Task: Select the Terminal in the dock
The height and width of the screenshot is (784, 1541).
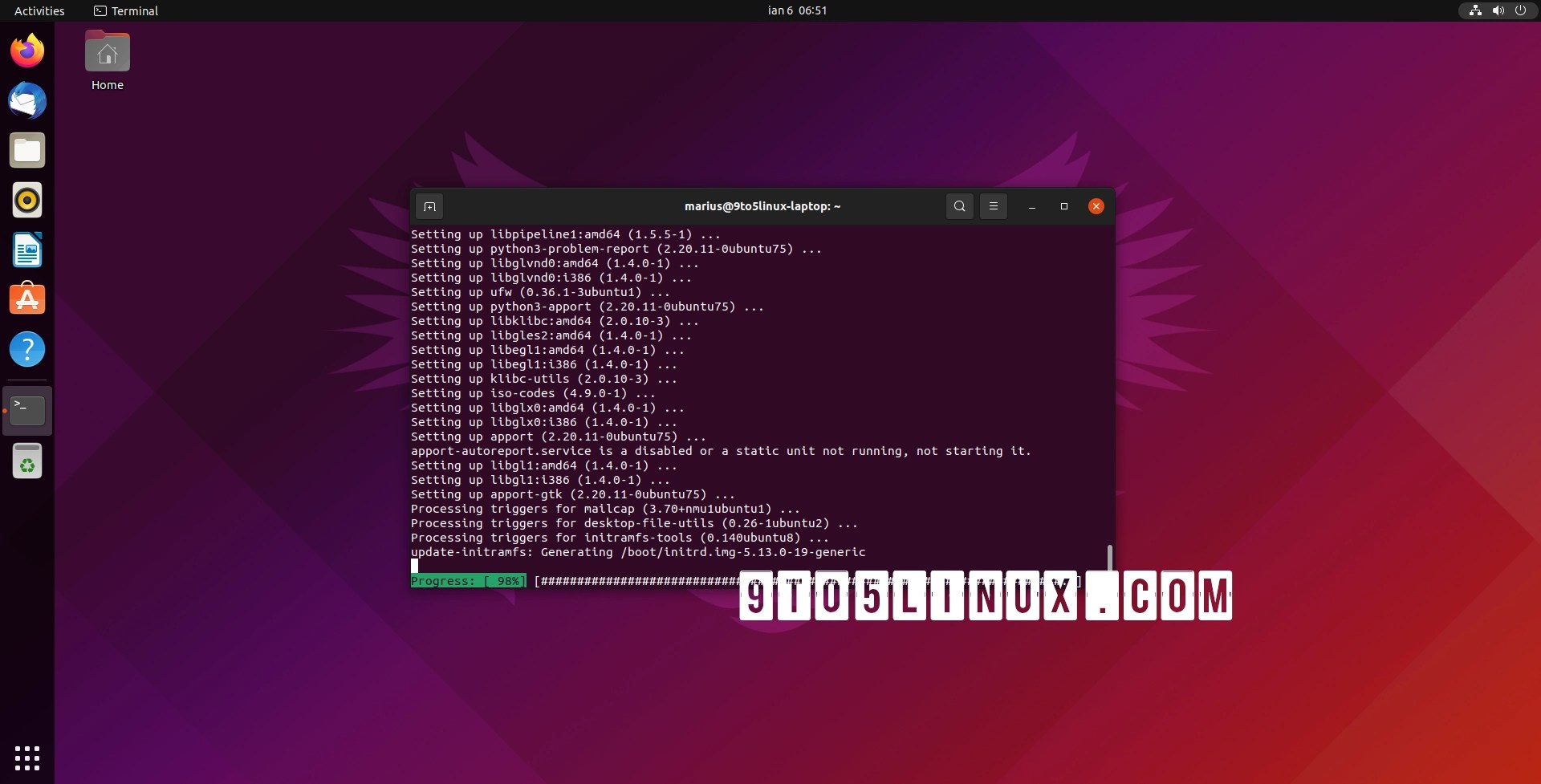Action: [x=27, y=410]
